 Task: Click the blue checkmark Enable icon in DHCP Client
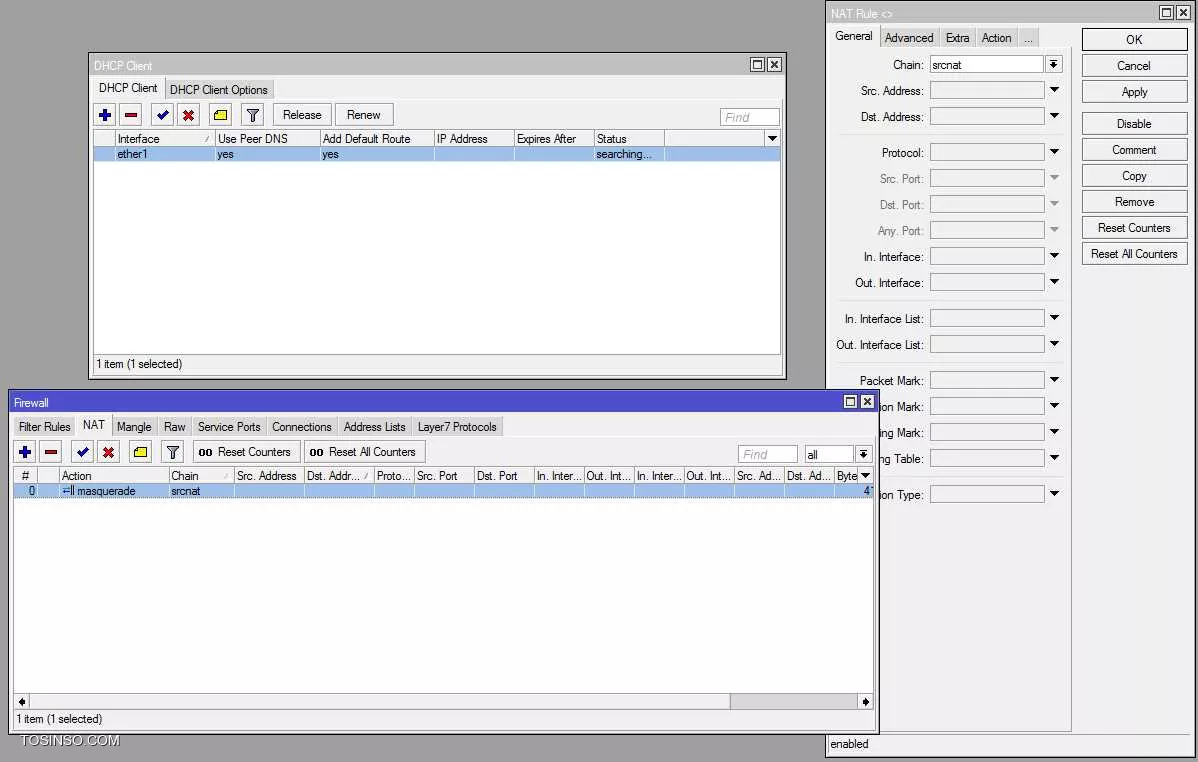162,115
